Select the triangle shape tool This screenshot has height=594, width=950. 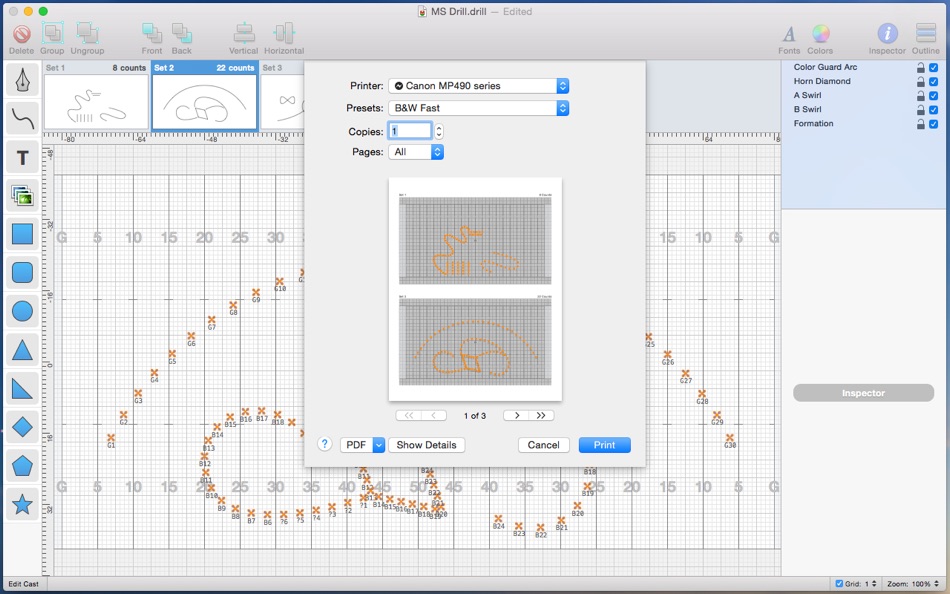click(x=22, y=350)
